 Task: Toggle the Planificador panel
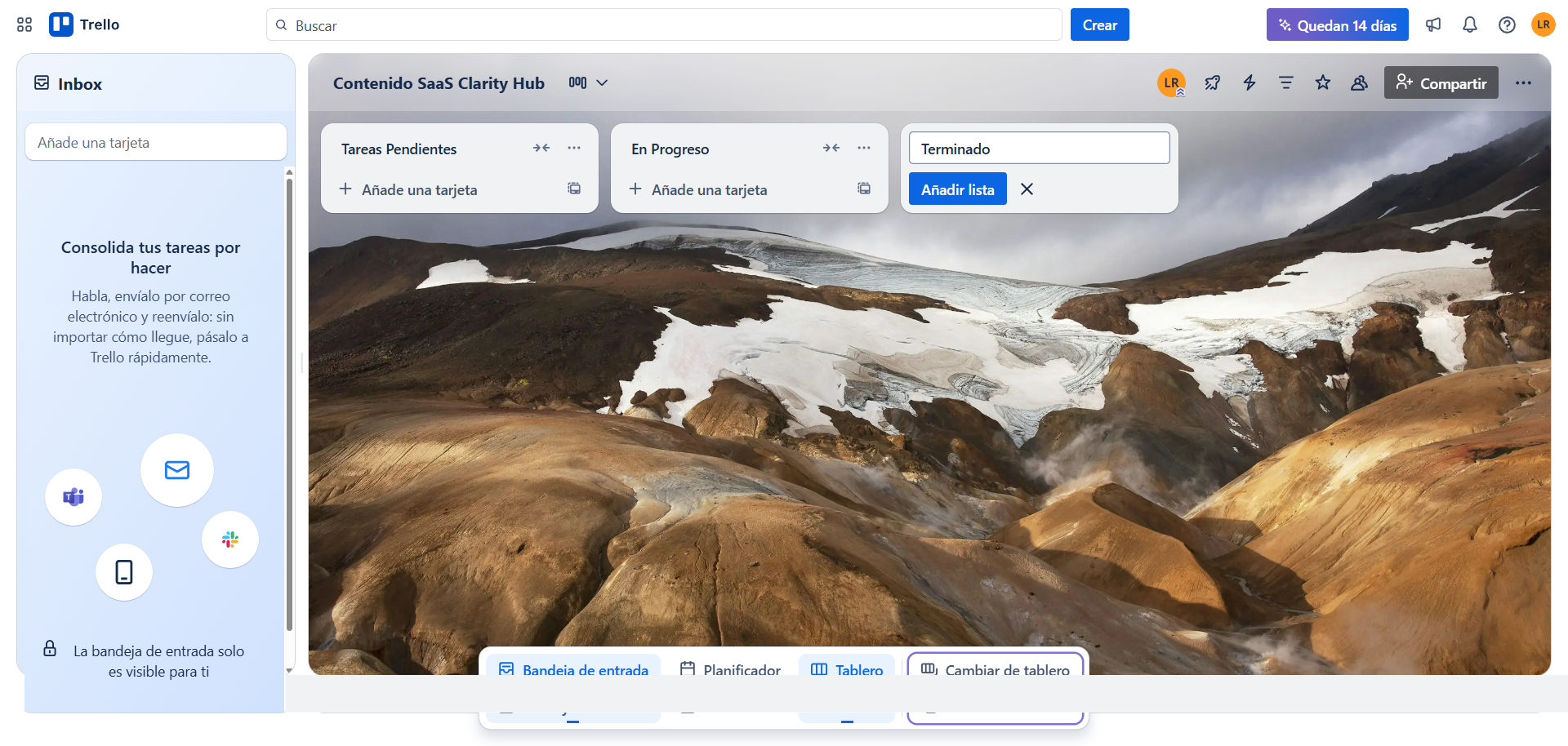(x=730, y=668)
